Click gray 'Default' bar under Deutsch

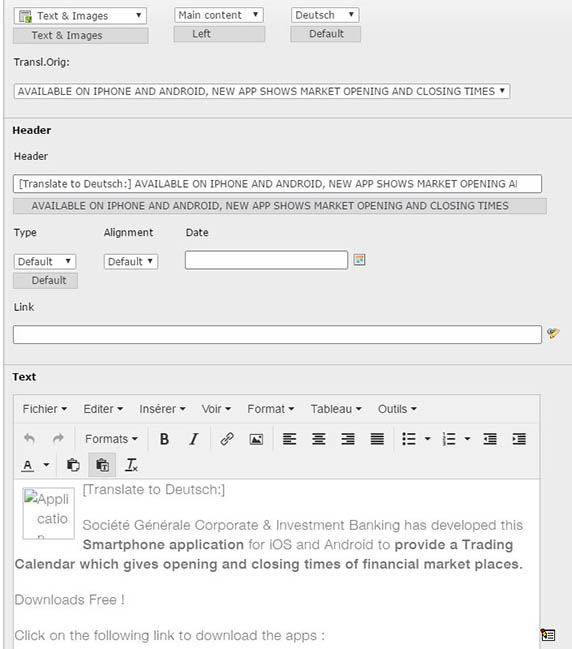tap(325, 34)
